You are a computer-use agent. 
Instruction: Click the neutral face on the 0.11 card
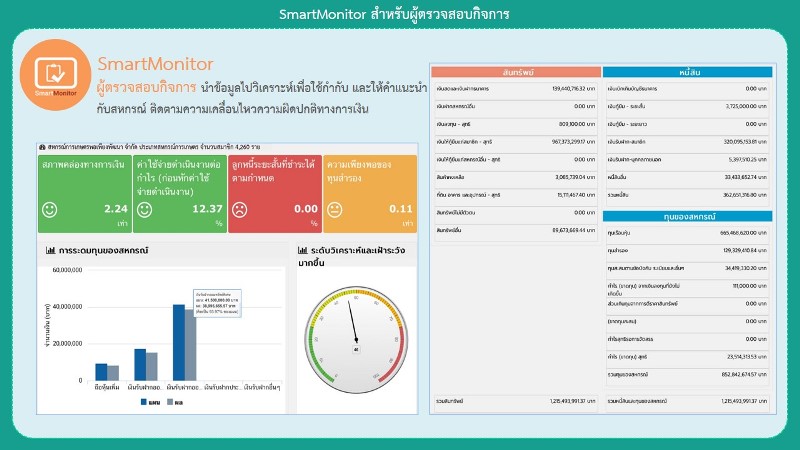(x=335, y=210)
